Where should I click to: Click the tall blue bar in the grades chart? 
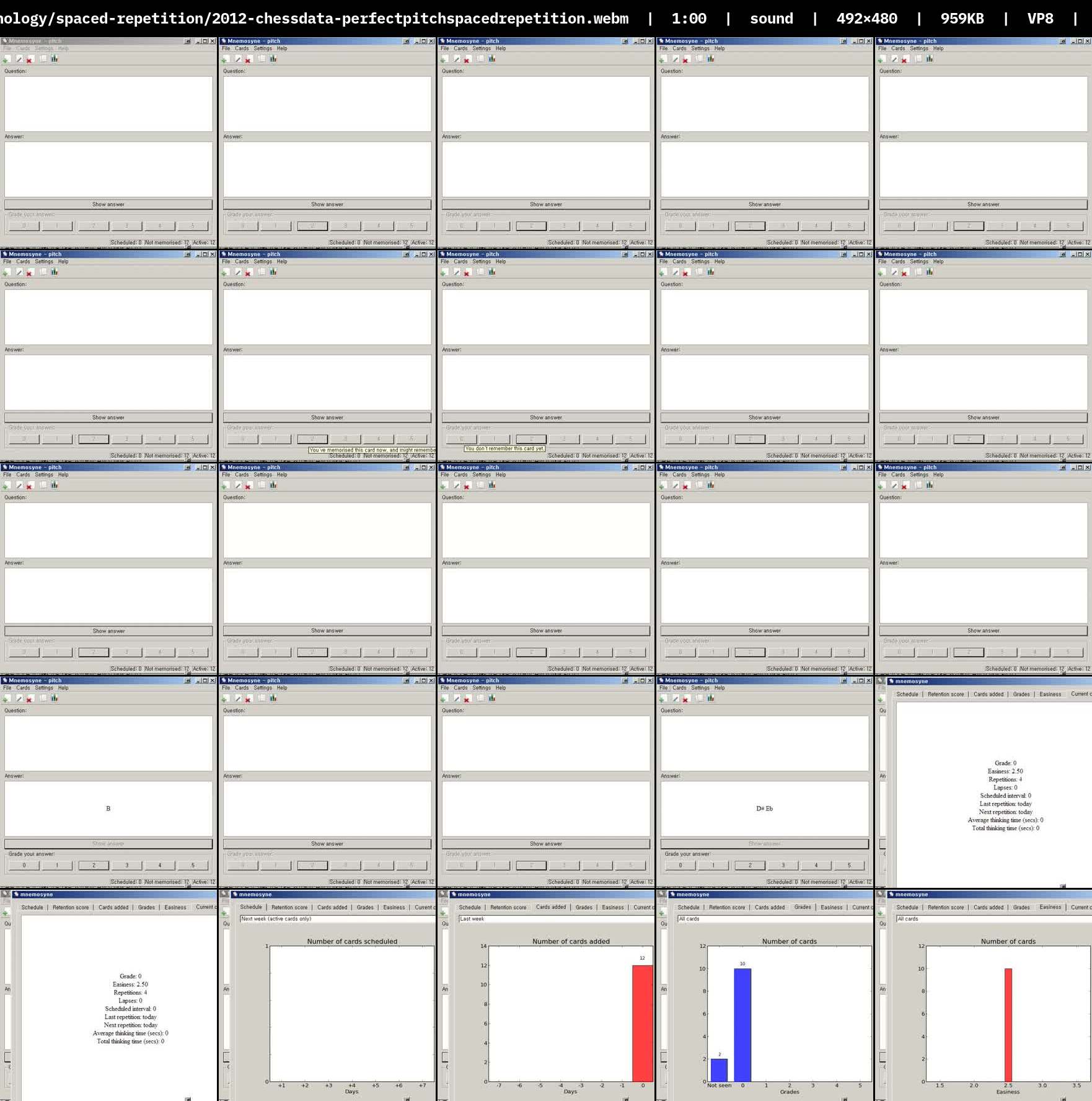(x=742, y=1025)
